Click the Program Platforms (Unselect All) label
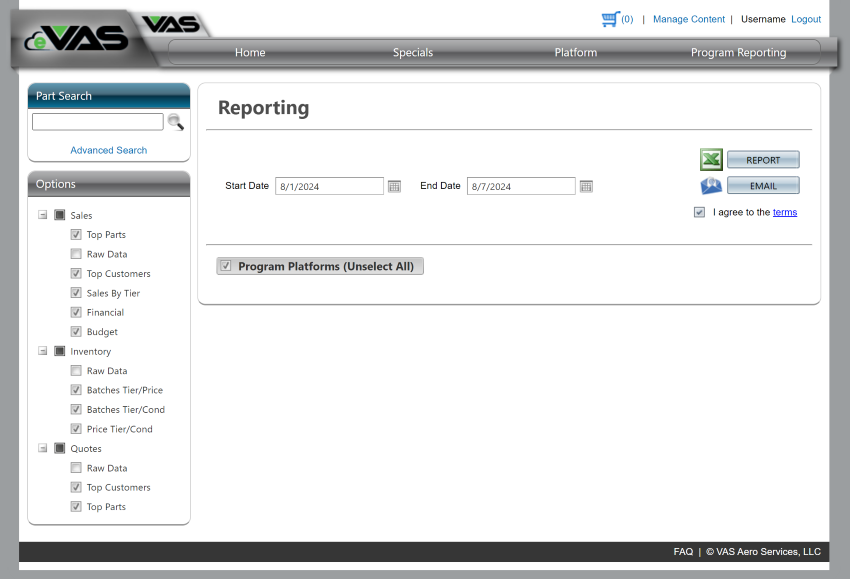This screenshot has width=850, height=579. (x=326, y=266)
